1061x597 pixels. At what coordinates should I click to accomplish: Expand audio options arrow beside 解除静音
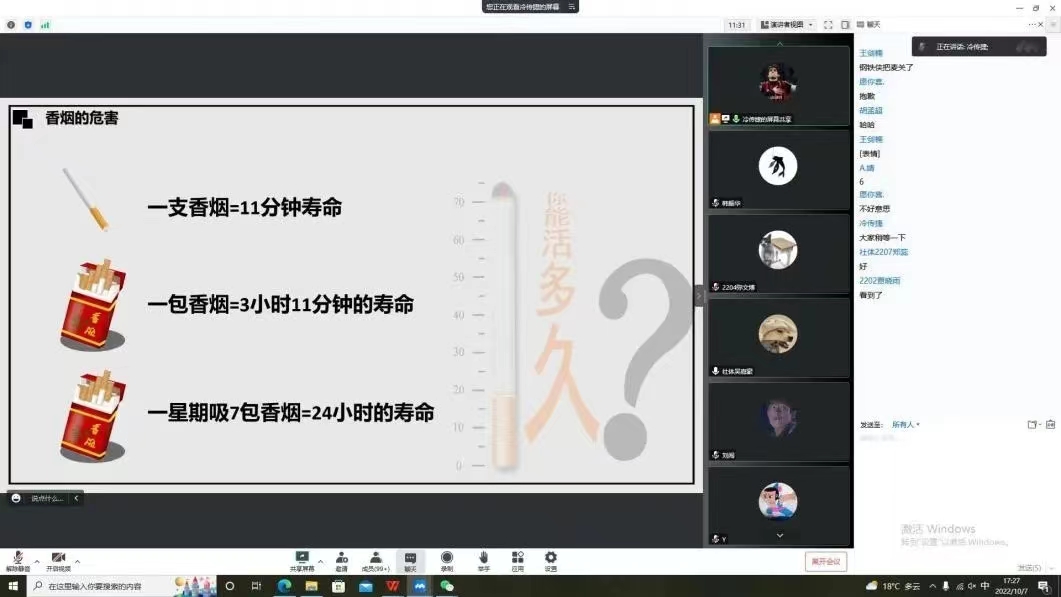coord(37,561)
